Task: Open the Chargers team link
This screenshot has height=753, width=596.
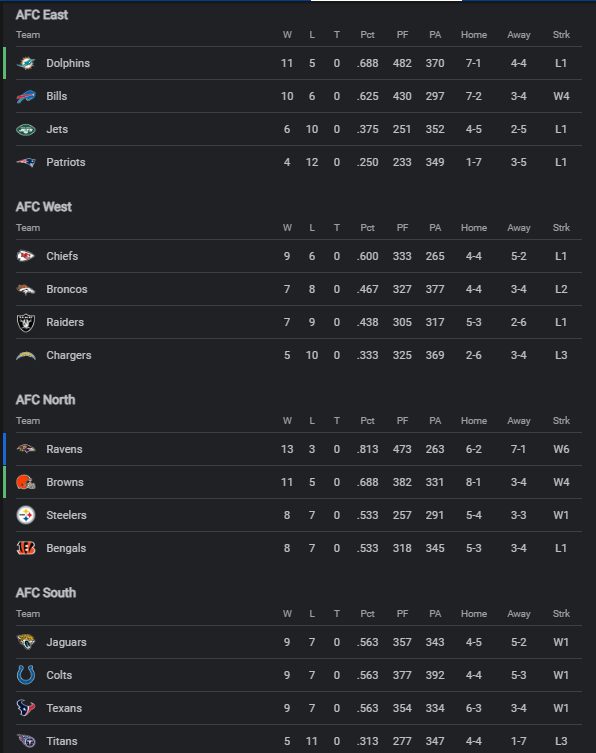Action: (69, 355)
